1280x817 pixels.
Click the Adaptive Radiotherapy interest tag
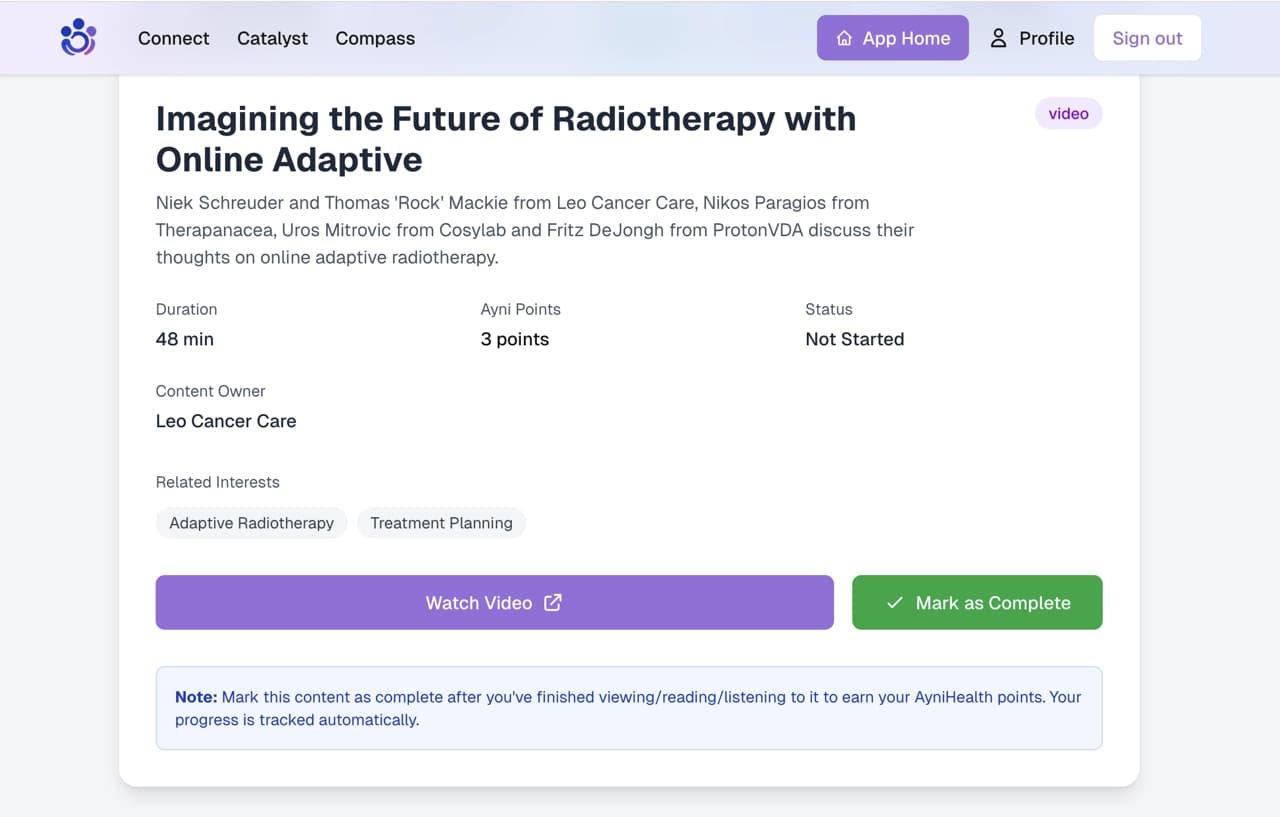point(251,523)
